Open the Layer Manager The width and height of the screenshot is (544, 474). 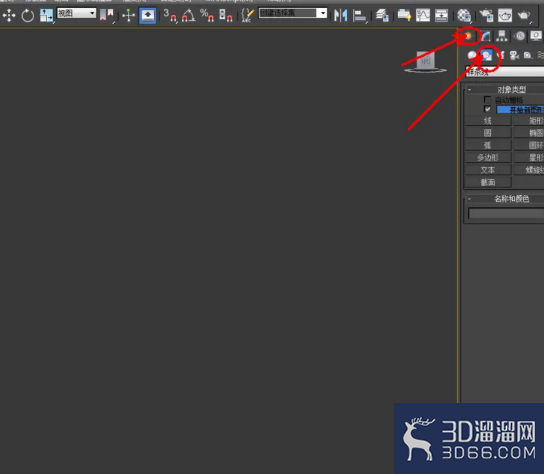[382, 16]
